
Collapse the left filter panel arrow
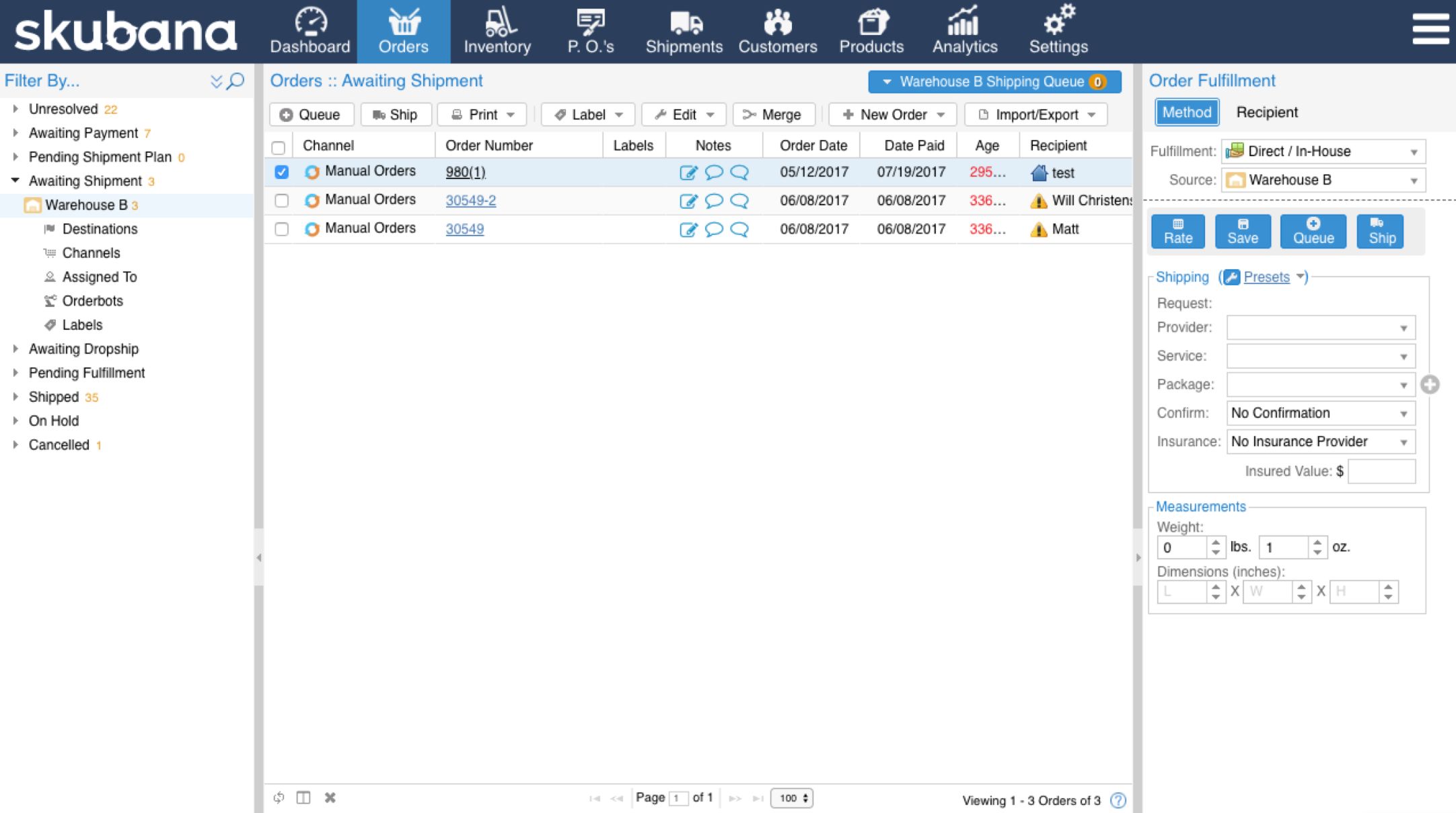tap(259, 557)
